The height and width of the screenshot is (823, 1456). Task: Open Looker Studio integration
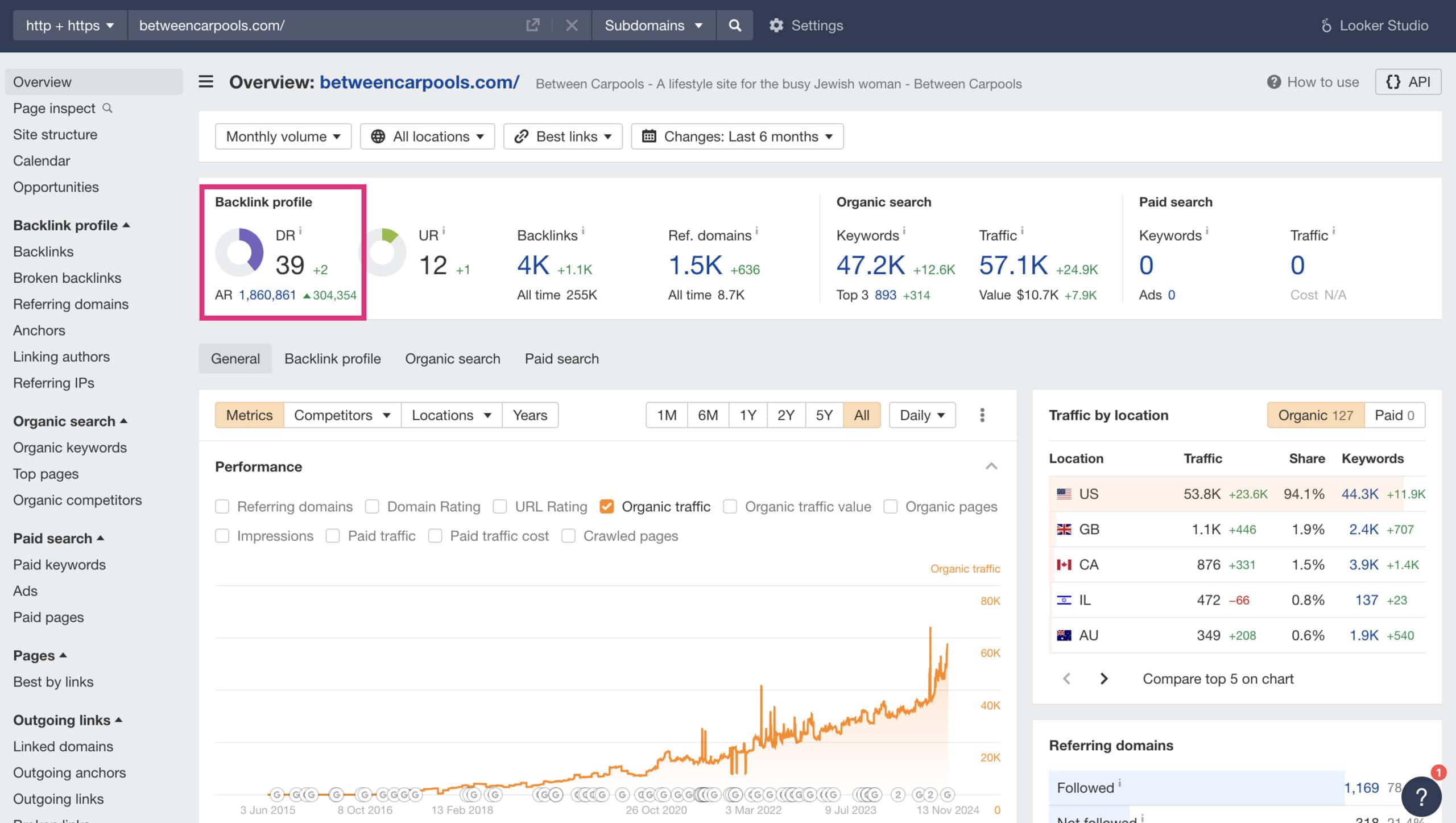pos(1374,26)
